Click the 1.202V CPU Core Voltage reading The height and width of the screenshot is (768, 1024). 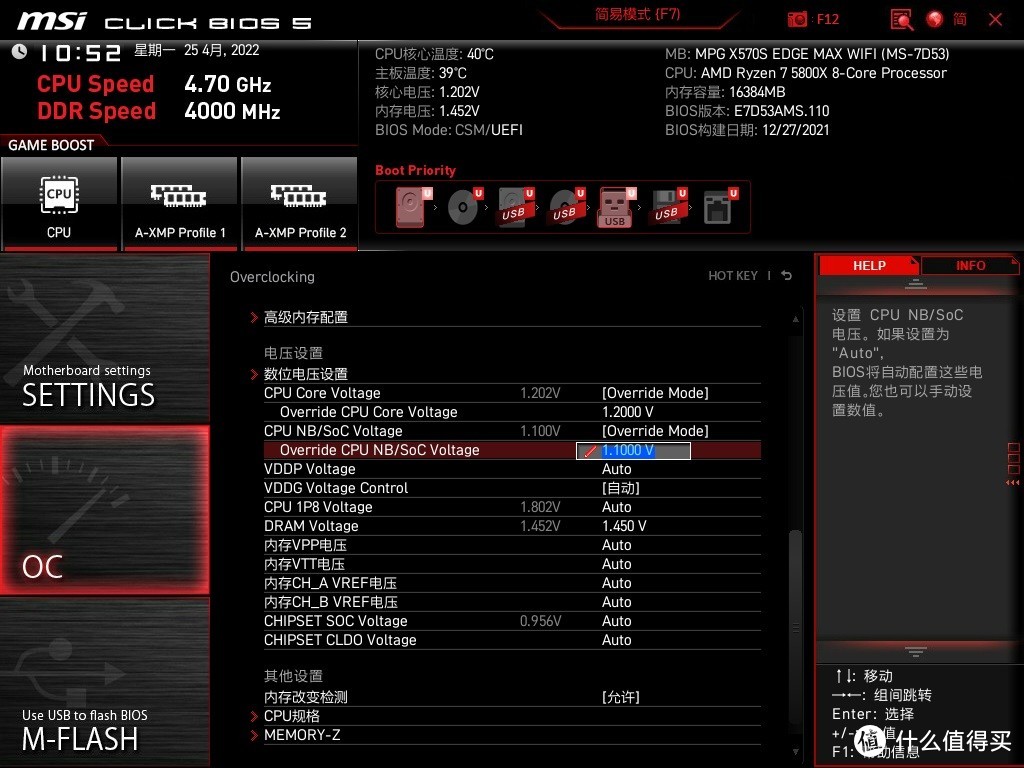point(540,393)
